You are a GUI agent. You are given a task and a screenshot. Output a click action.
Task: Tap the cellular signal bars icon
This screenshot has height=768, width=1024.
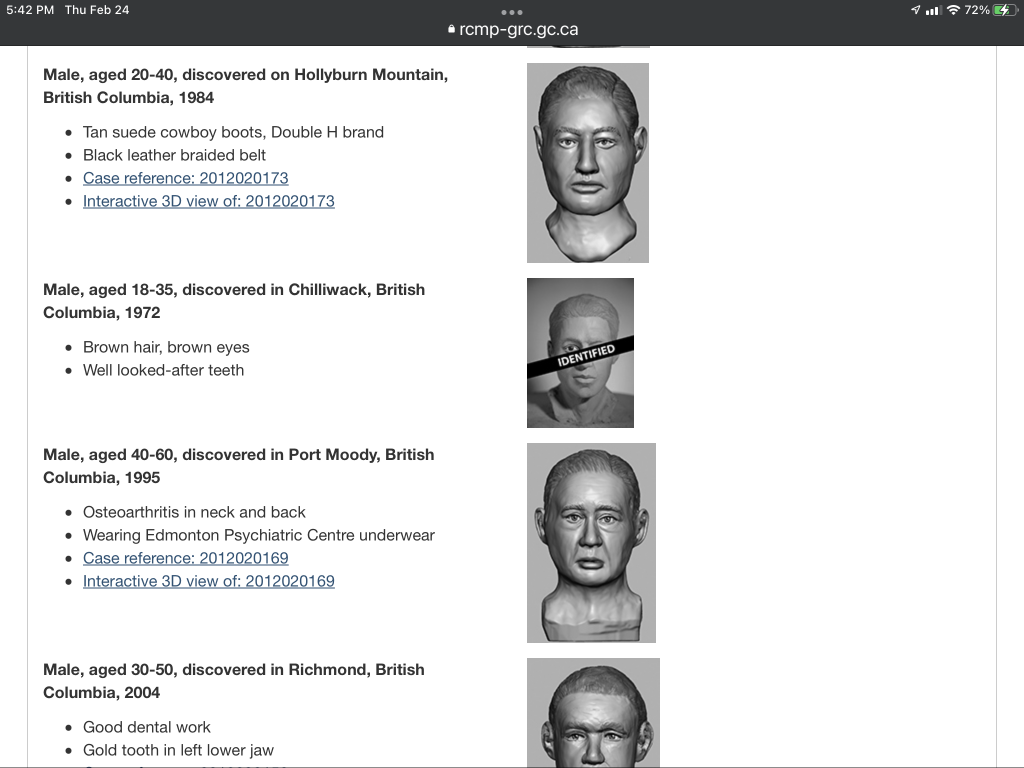[933, 10]
